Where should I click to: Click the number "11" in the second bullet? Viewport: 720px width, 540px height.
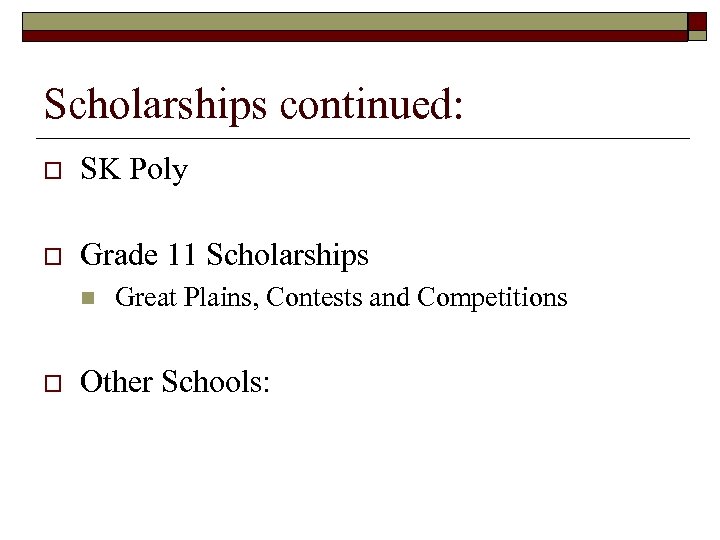(181, 256)
